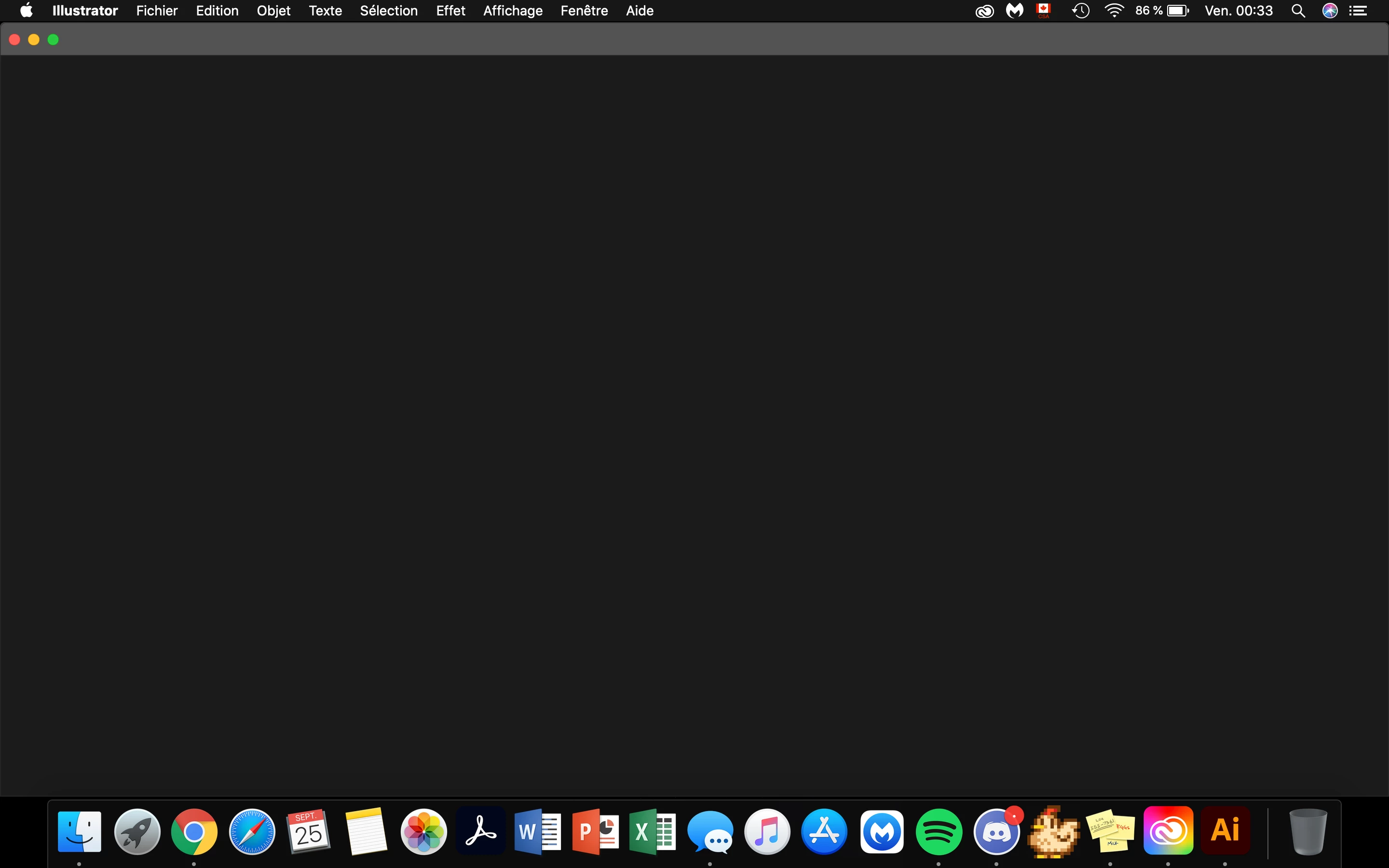
Task: Click the Adobe Illustrator dock icon
Action: [x=1225, y=831]
